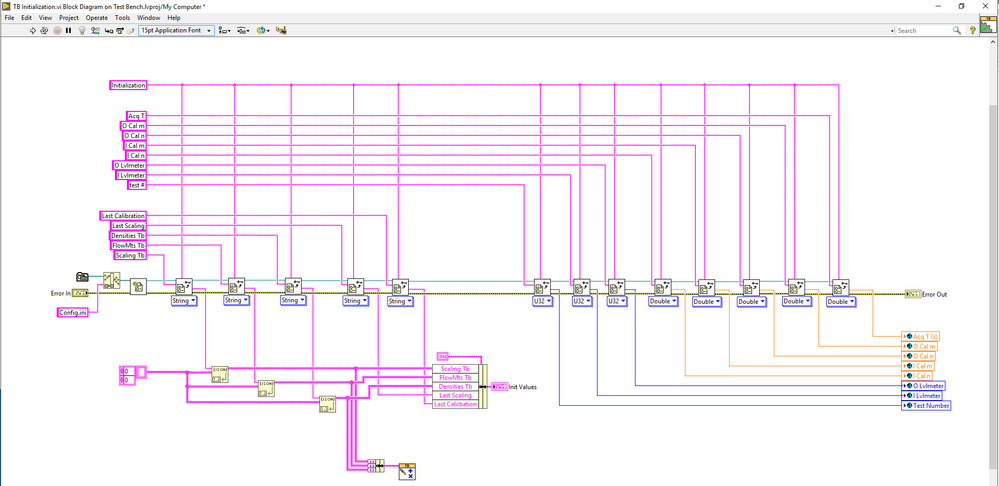Pause execution with the Pause button

[x=69, y=30]
